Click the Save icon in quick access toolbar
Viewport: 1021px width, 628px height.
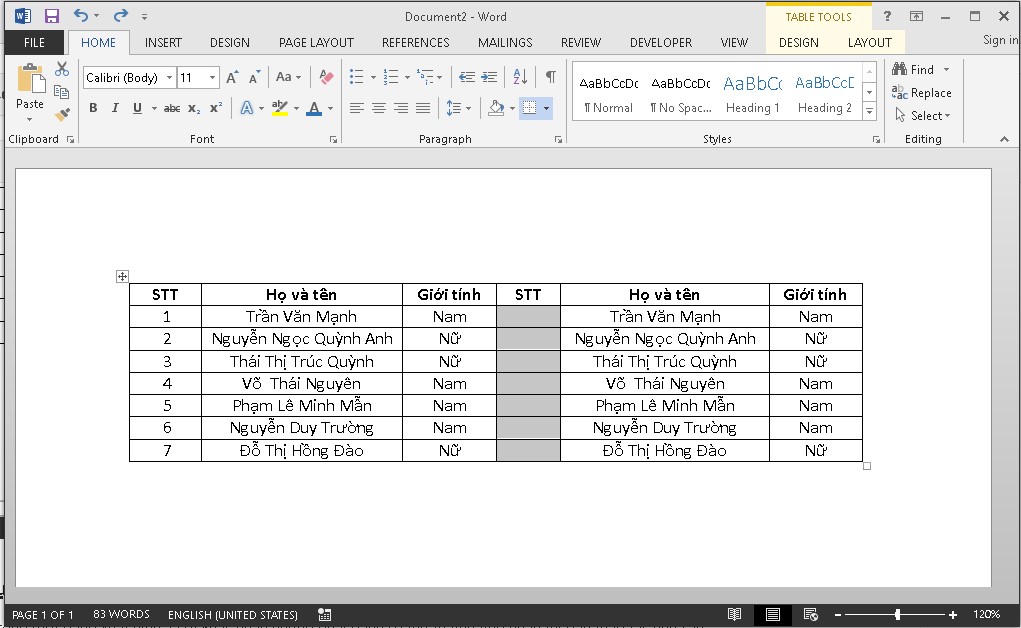pos(51,16)
